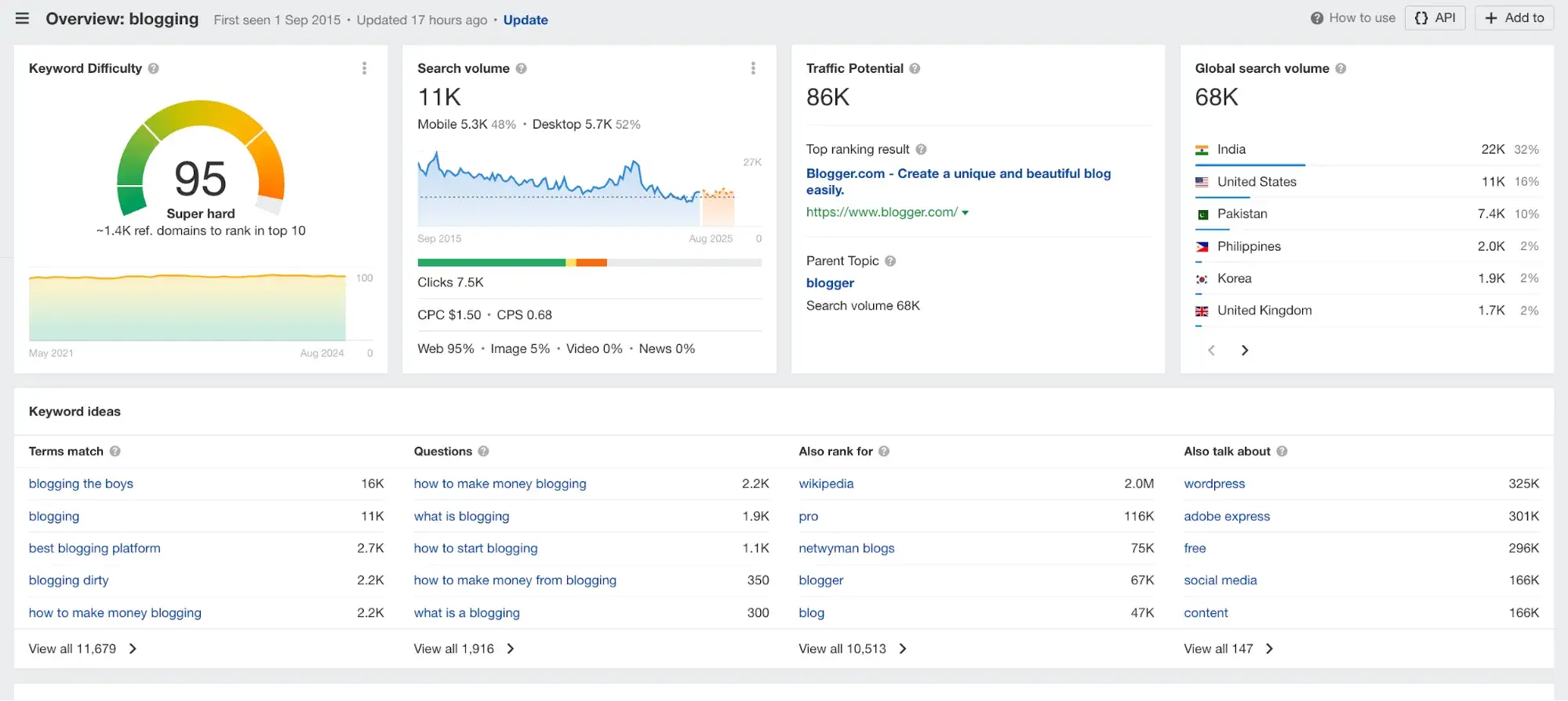Screen dimensions: 1568x701
Task: Open content keyword in Also talk about
Action: coord(1206,612)
